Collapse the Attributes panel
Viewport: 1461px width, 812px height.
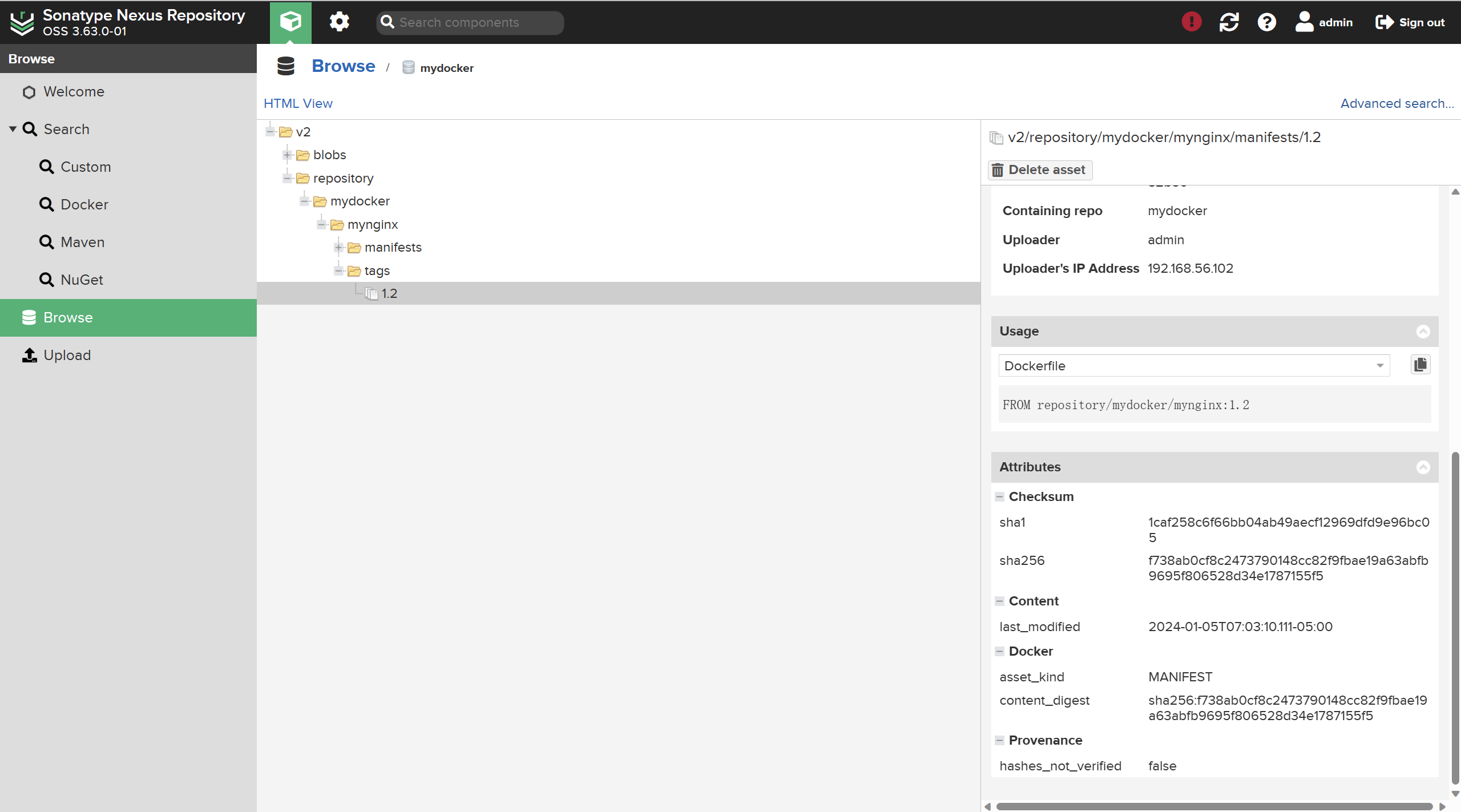click(x=1423, y=467)
